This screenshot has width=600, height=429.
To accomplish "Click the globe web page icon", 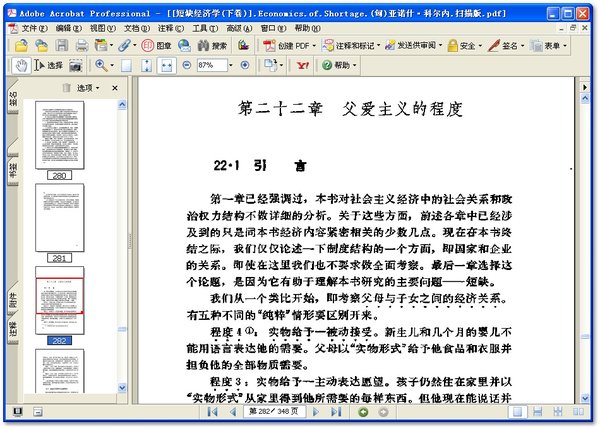I will [x=184, y=46].
